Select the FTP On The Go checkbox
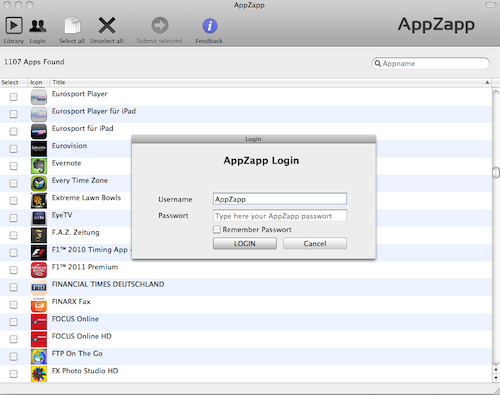Image resolution: width=500 pixels, height=395 pixels. tap(13, 357)
